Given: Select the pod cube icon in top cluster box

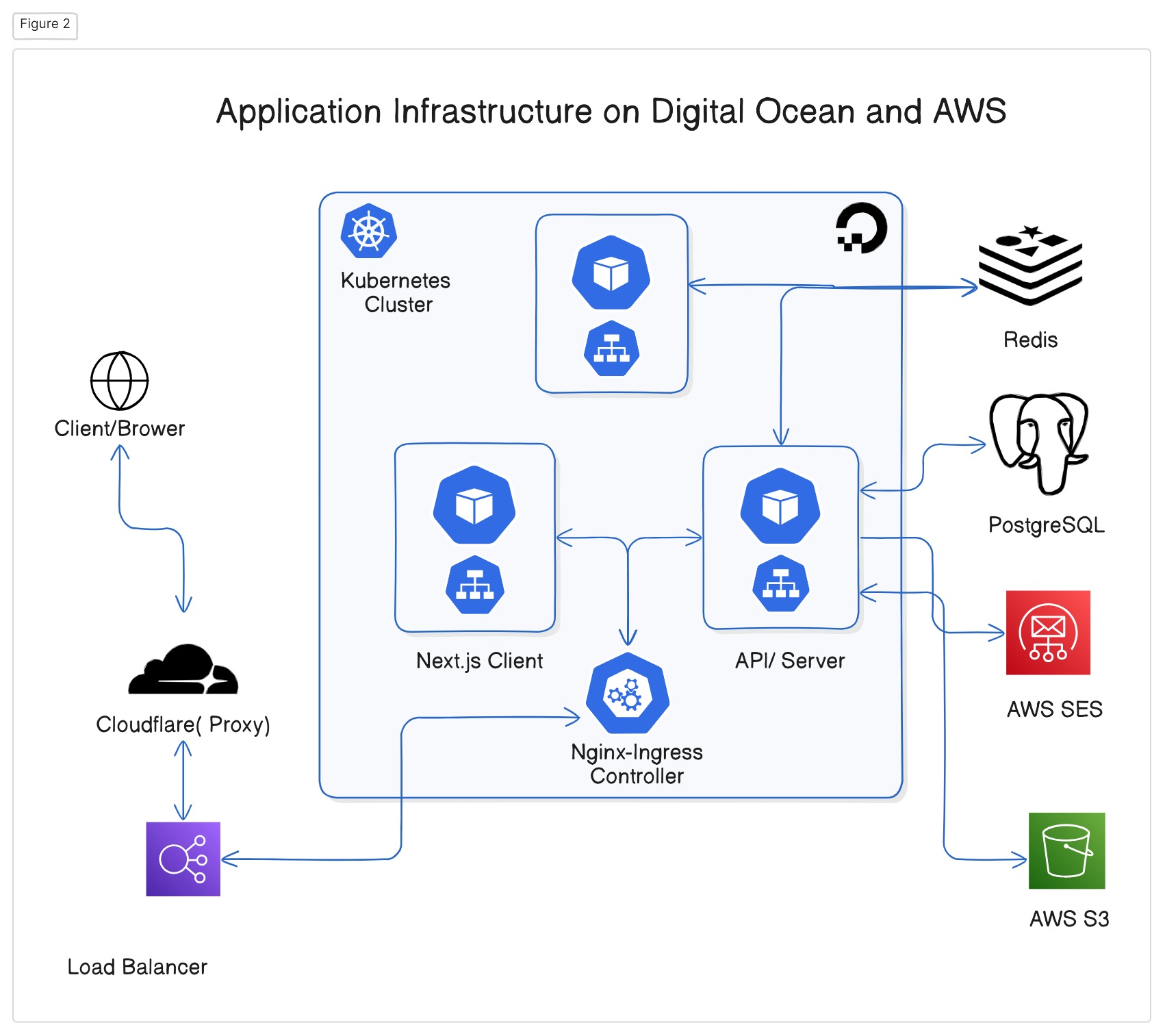Looking at the screenshot, I should click(x=611, y=273).
